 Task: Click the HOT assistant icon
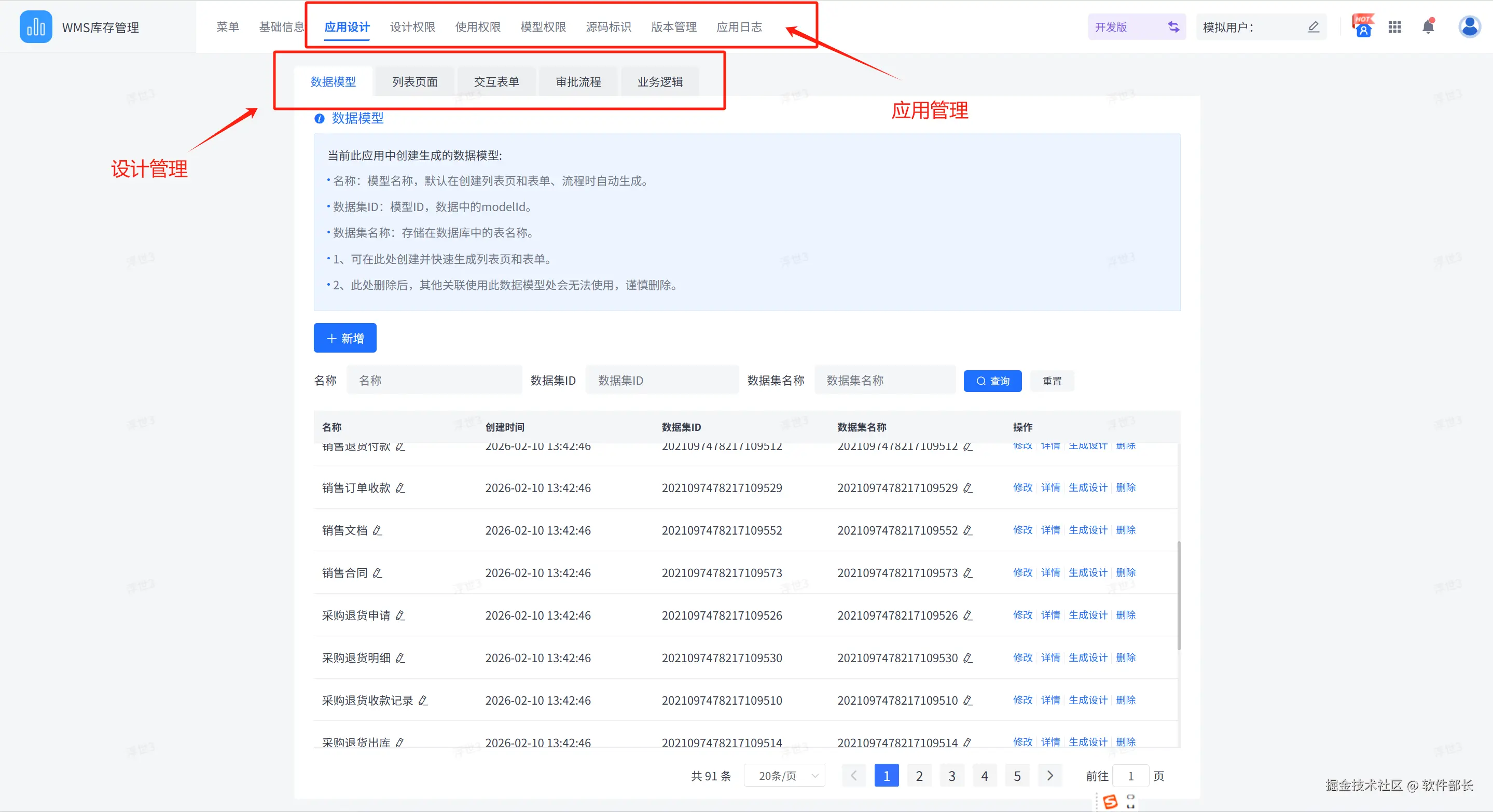1363,26
